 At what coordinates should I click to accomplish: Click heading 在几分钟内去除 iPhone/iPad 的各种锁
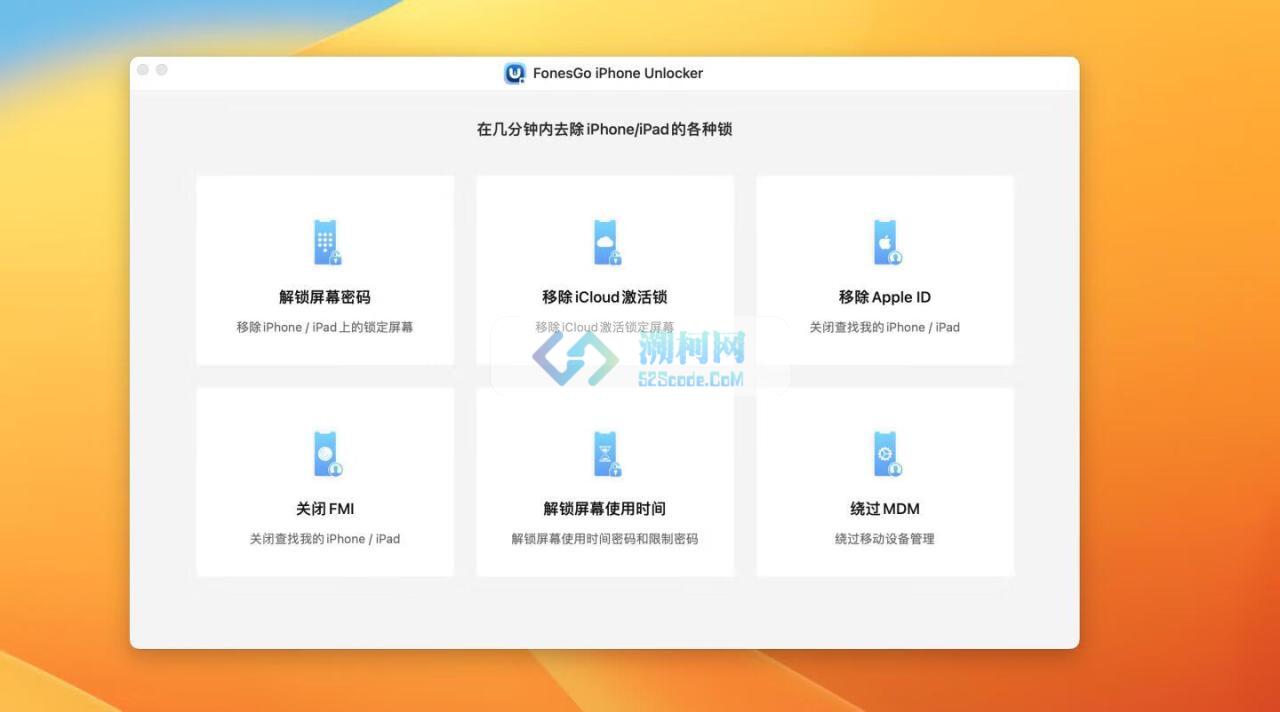(605, 129)
